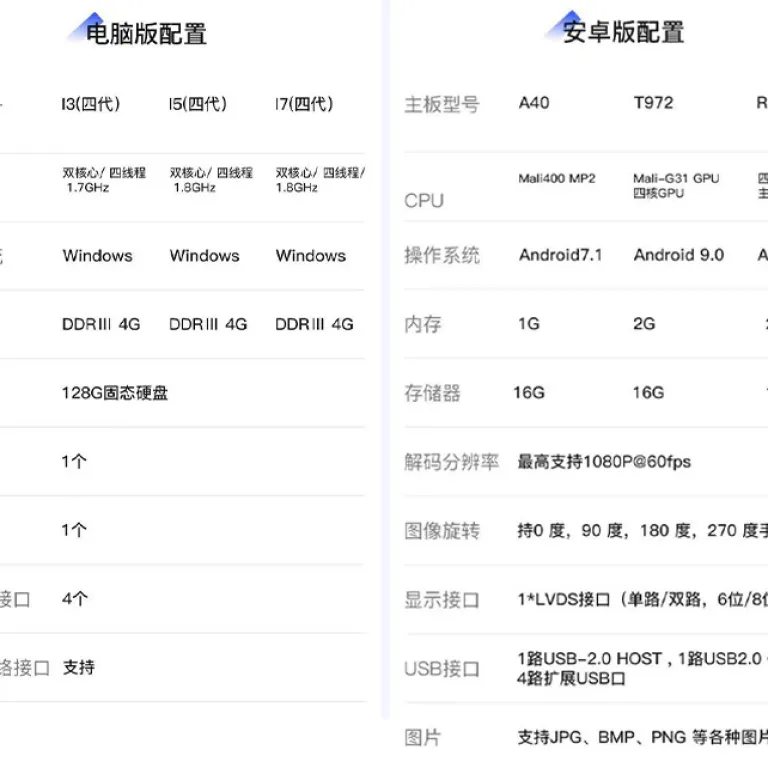Click the Android7.1 cell
This screenshot has width=768, height=768.
[561, 255]
